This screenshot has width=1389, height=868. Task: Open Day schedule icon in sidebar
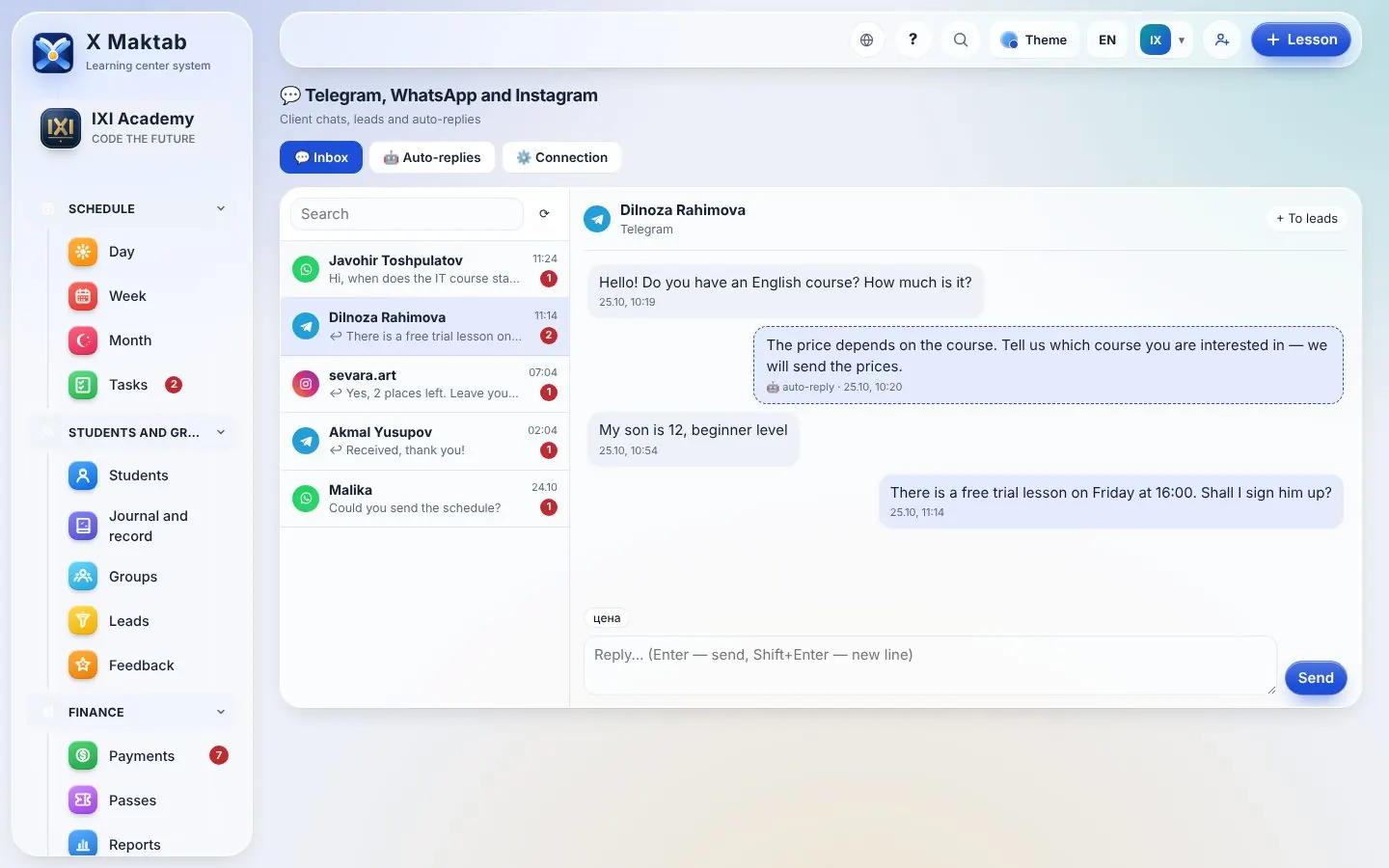point(83,252)
